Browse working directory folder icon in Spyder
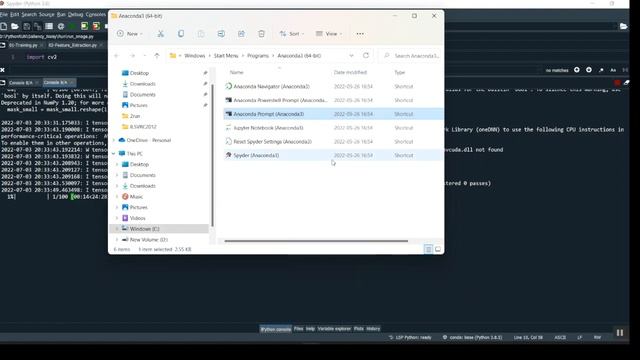The height and width of the screenshot is (360, 640). click(623, 27)
